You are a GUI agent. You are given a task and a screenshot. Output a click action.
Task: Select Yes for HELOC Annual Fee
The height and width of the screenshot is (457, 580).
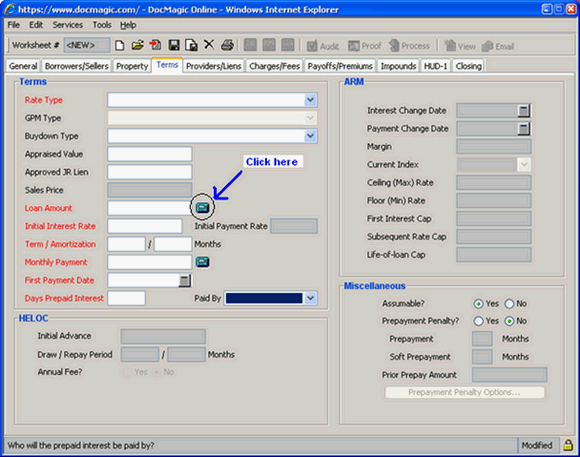pyautogui.click(x=126, y=372)
